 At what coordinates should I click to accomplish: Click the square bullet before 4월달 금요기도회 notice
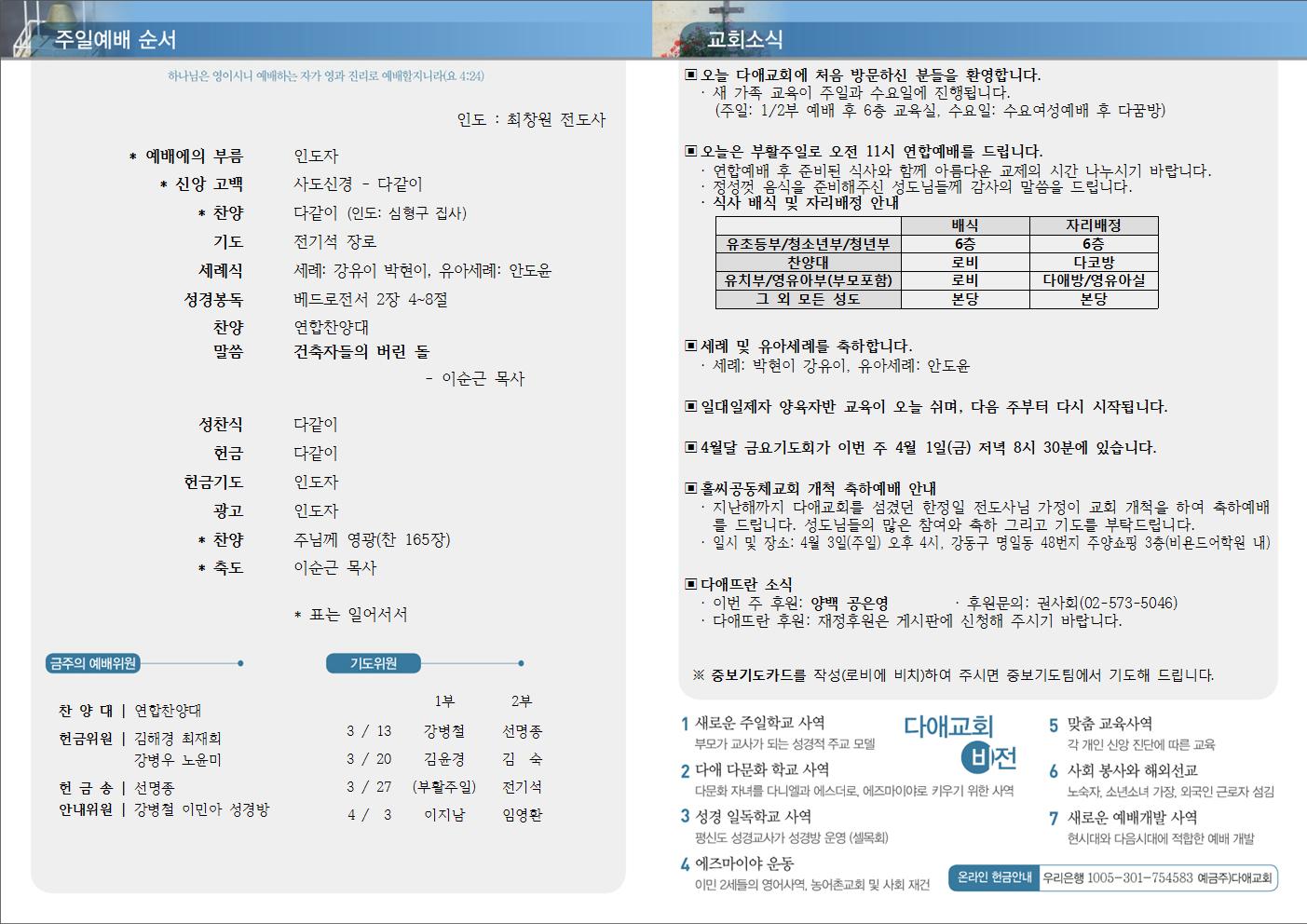click(690, 447)
